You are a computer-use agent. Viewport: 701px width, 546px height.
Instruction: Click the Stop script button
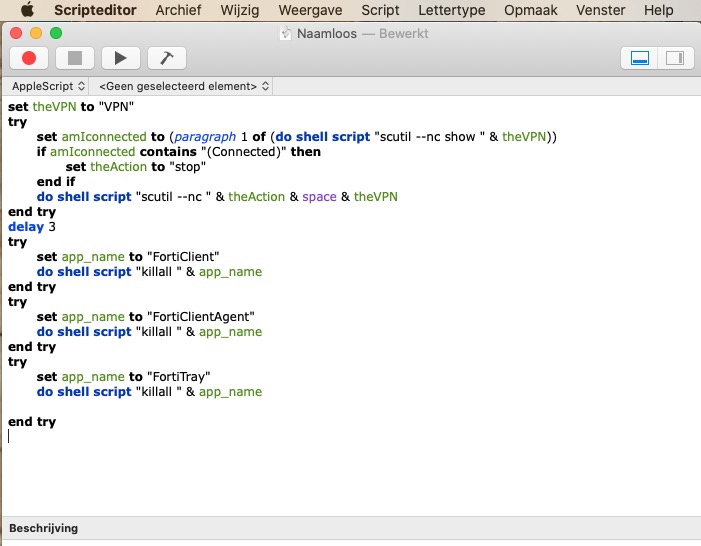point(75,58)
